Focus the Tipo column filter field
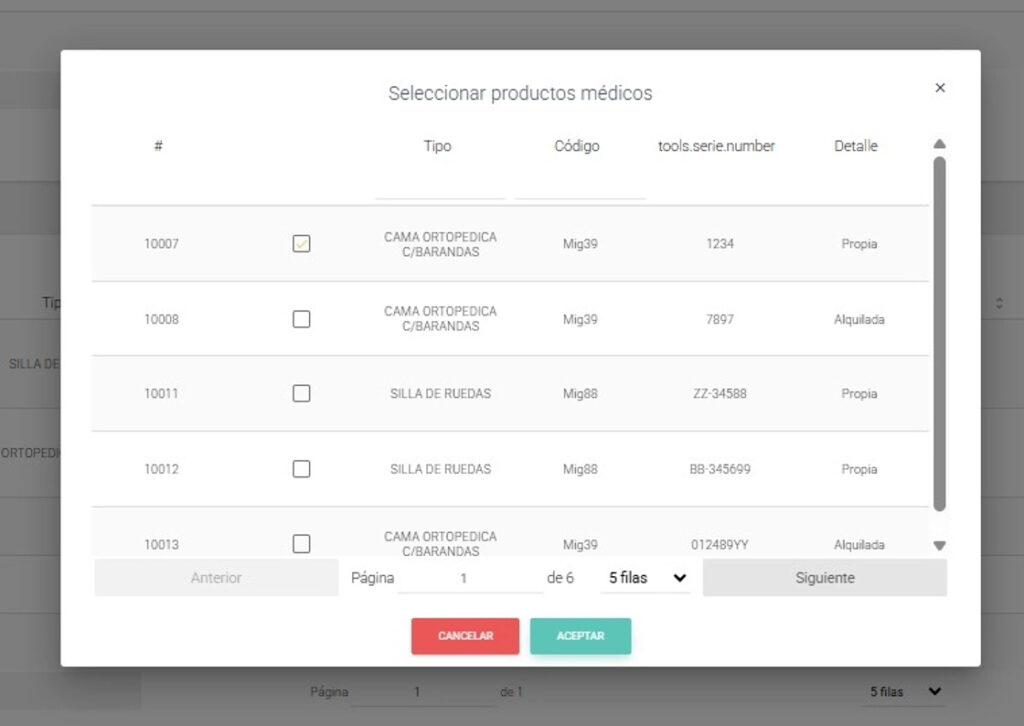 [x=440, y=186]
